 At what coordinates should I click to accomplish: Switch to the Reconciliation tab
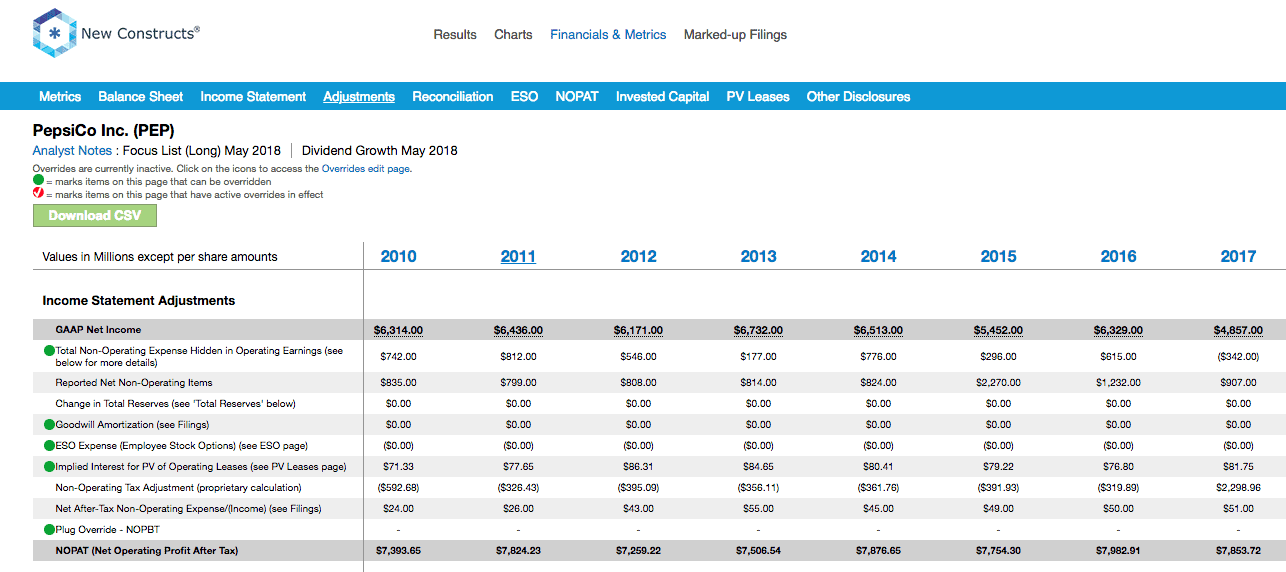click(453, 97)
